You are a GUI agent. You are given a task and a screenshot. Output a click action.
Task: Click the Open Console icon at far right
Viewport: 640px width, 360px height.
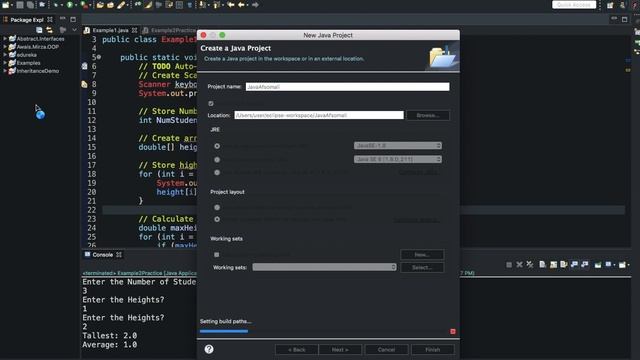pyautogui.click(x=622, y=265)
